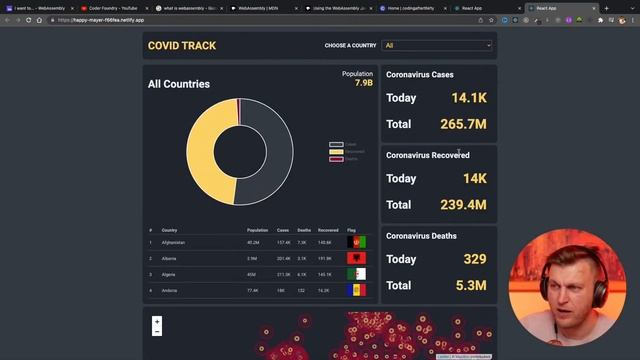Zoom out on the map

pos(157,331)
